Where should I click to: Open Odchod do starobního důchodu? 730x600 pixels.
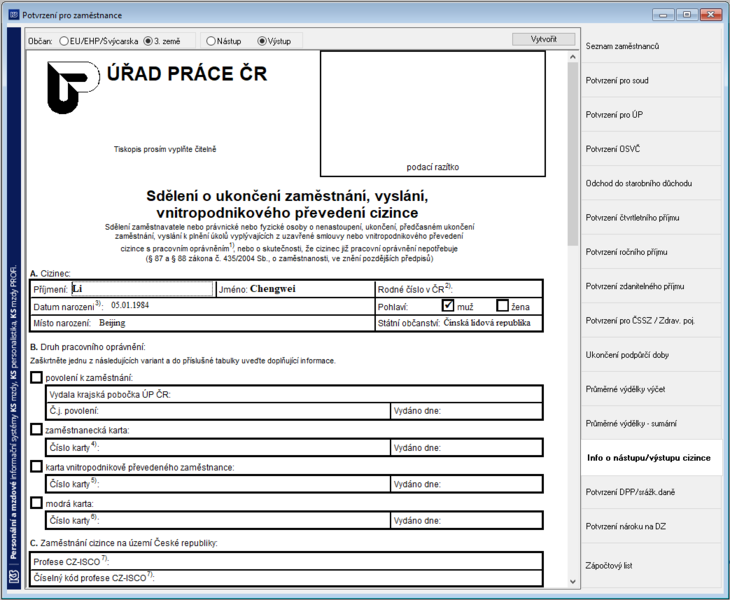click(651, 183)
